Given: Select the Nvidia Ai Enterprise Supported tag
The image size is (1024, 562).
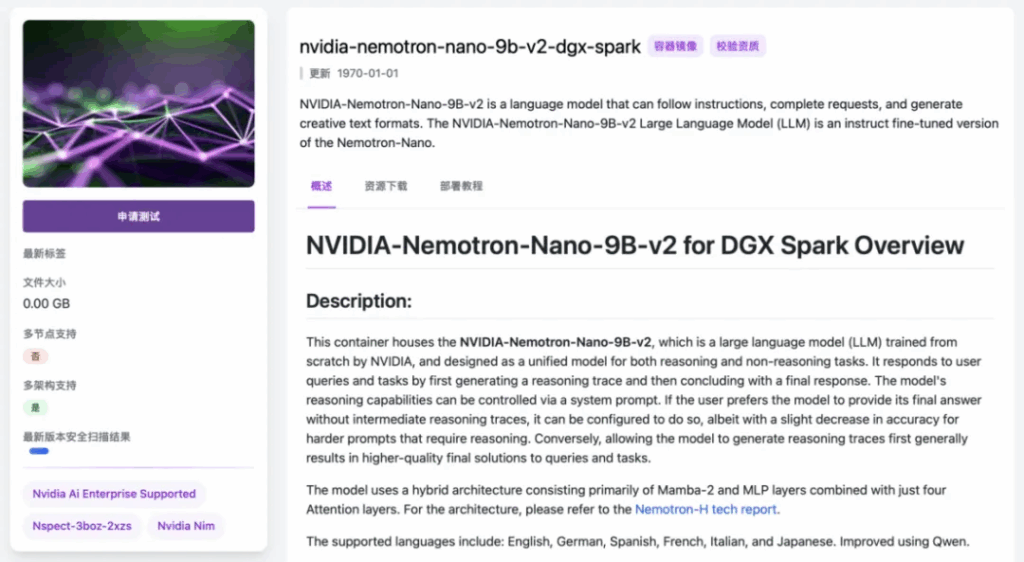Looking at the screenshot, I should point(114,494).
